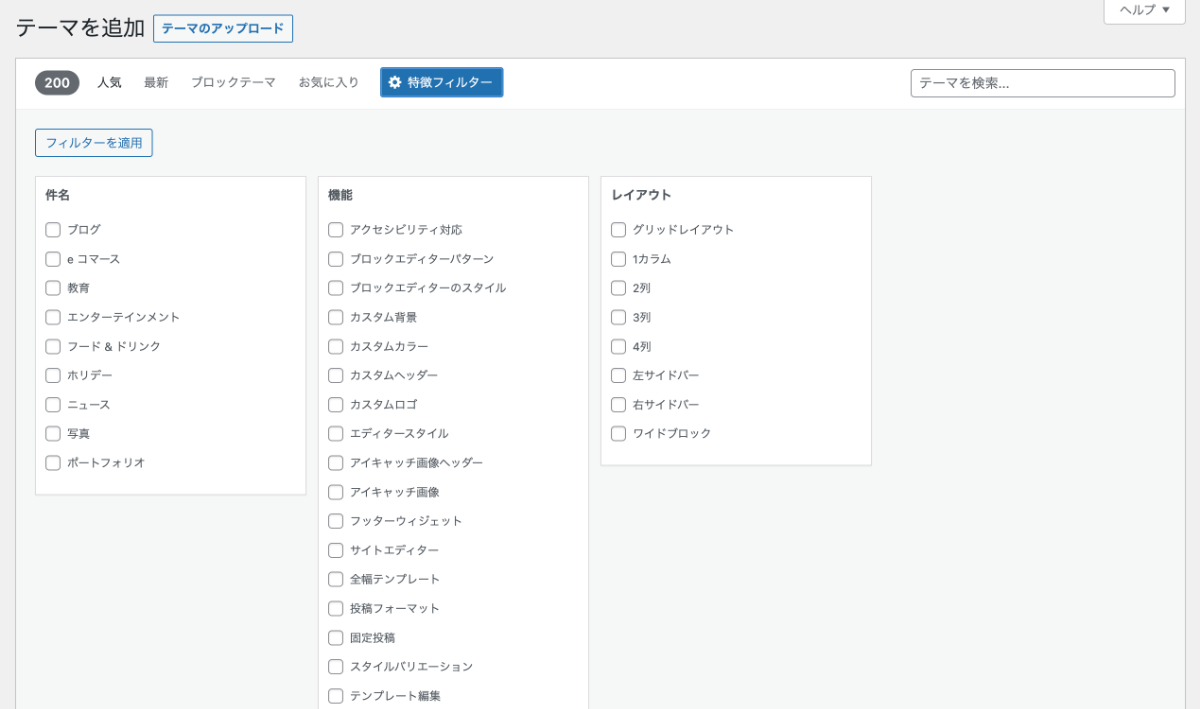
Task: Check the サイトエディター option
Action: coord(336,550)
